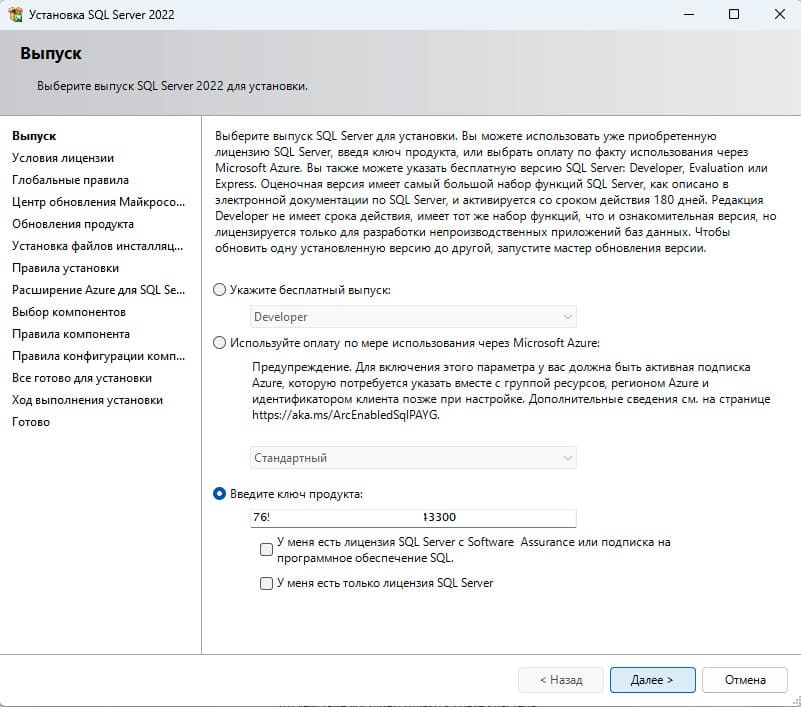Go to 'Глобальные правила' step
The height and width of the screenshot is (707, 801).
70,180
